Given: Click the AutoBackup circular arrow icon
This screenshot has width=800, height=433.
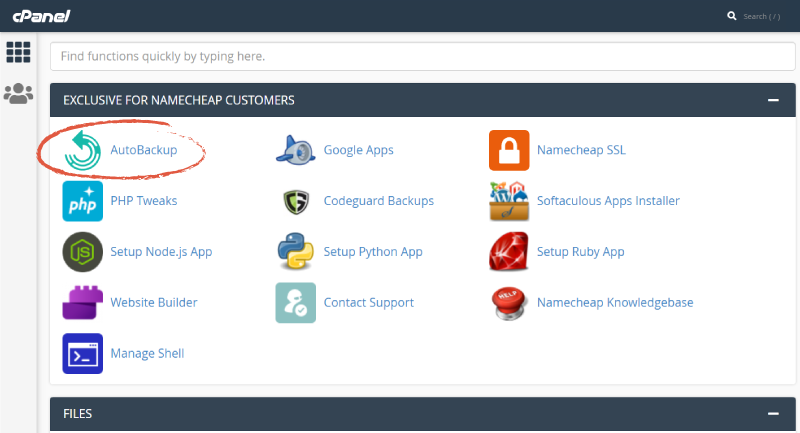Looking at the screenshot, I should (x=83, y=150).
